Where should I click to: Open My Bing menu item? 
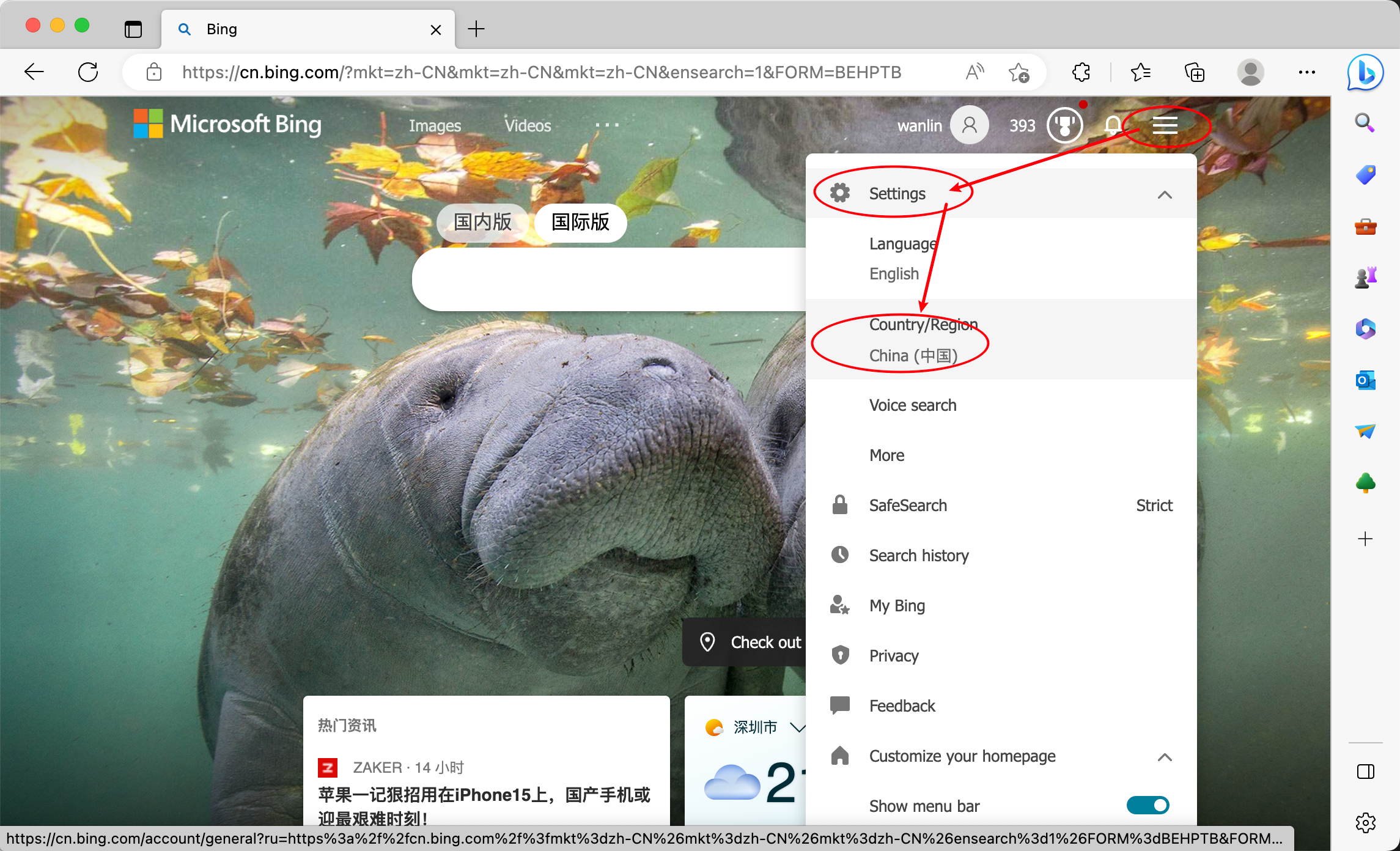point(1001,606)
